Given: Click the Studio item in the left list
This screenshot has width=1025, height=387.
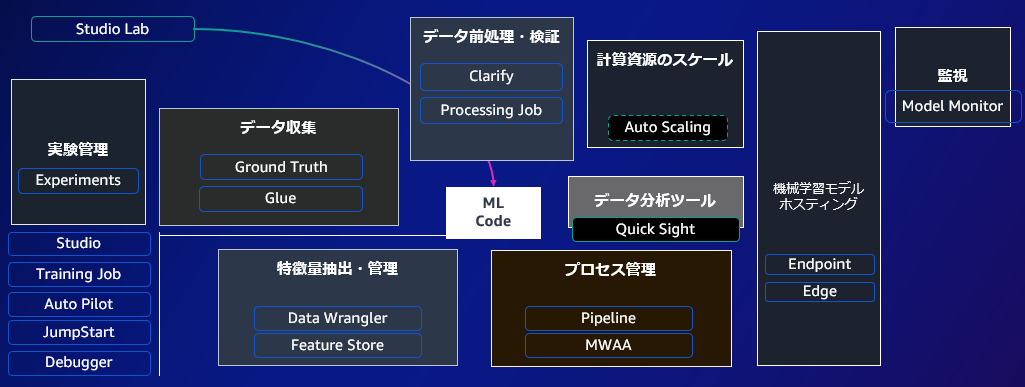Looking at the screenshot, I should click(x=79, y=244).
